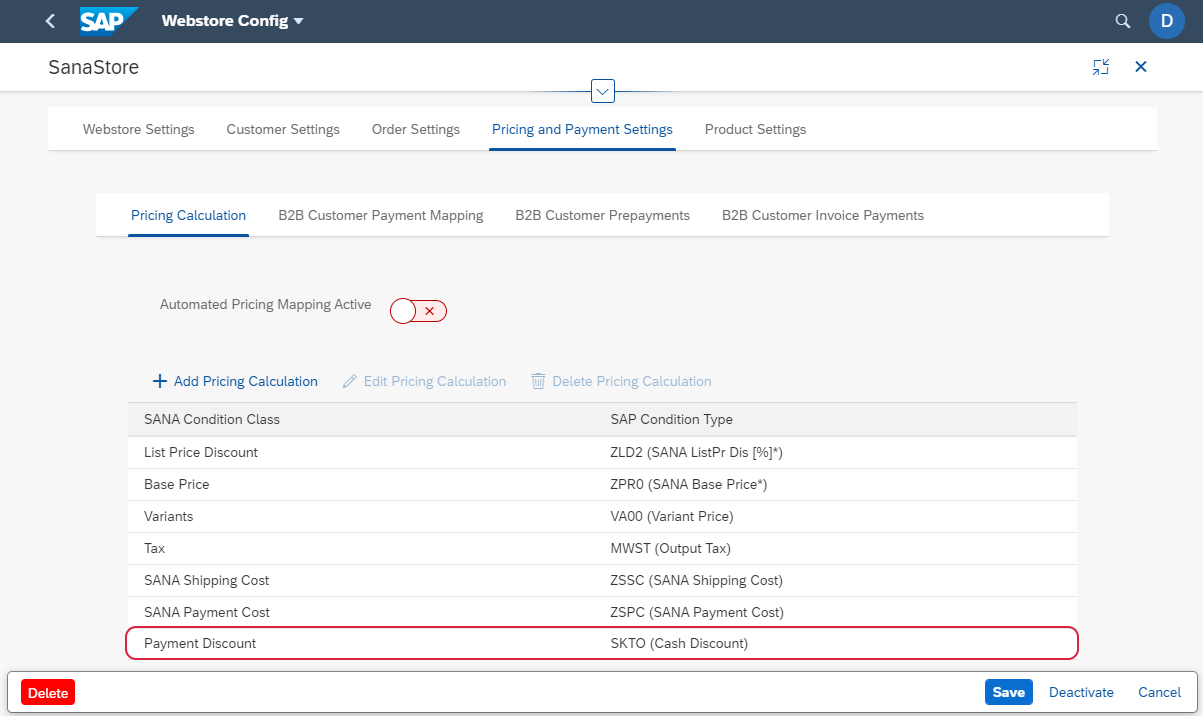Click the SanaStore page title

tap(94, 68)
